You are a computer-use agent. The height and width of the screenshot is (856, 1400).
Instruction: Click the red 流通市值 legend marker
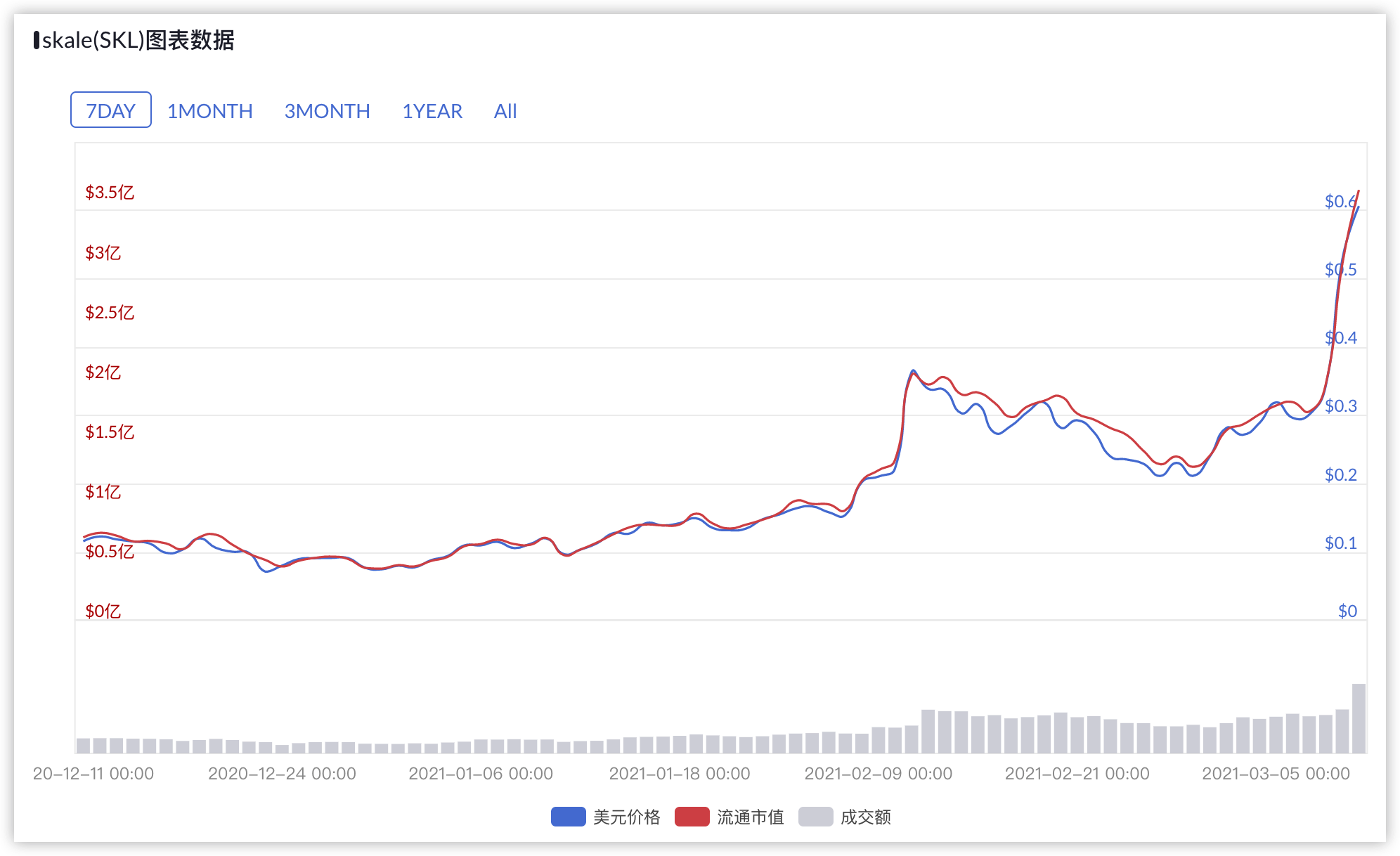(x=691, y=817)
